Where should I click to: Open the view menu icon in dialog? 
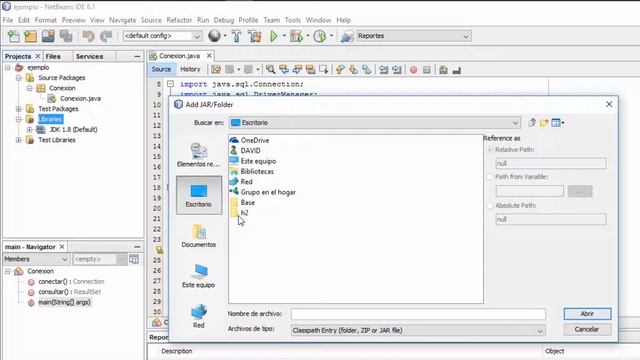point(558,122)
